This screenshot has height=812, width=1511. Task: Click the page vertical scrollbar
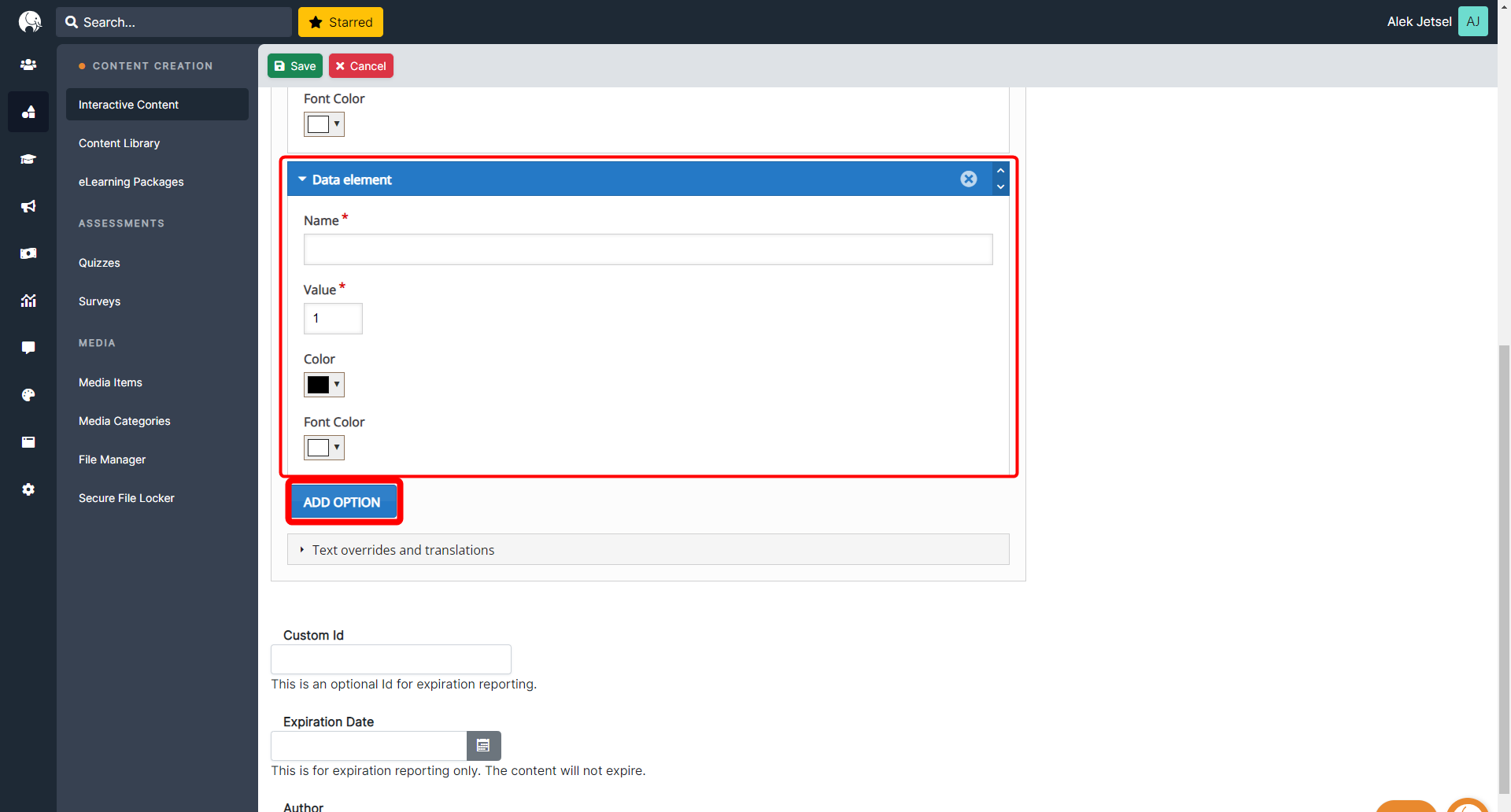click(x=1504, y=569)
